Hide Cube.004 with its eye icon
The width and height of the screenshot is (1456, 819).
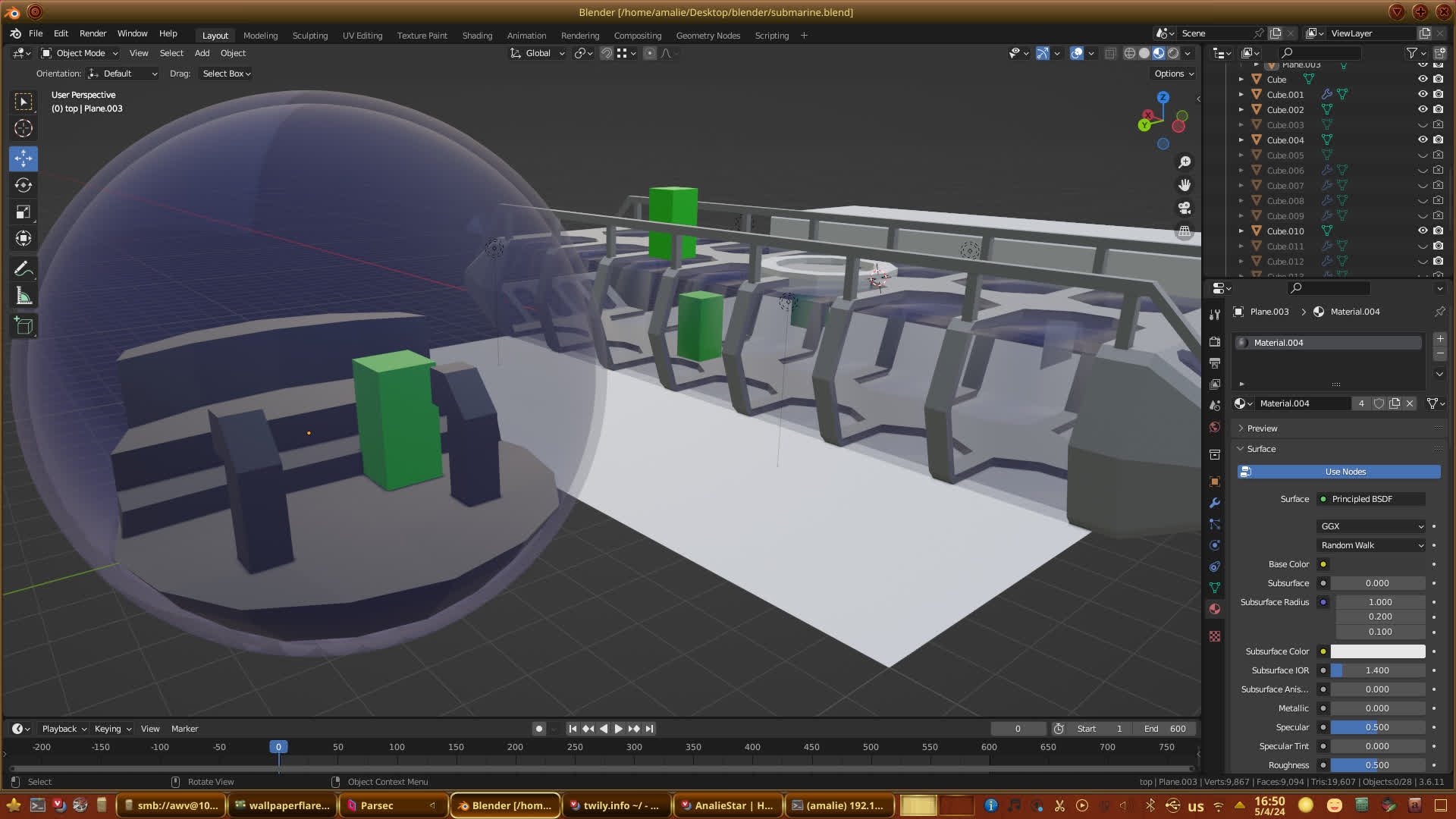1423,140
